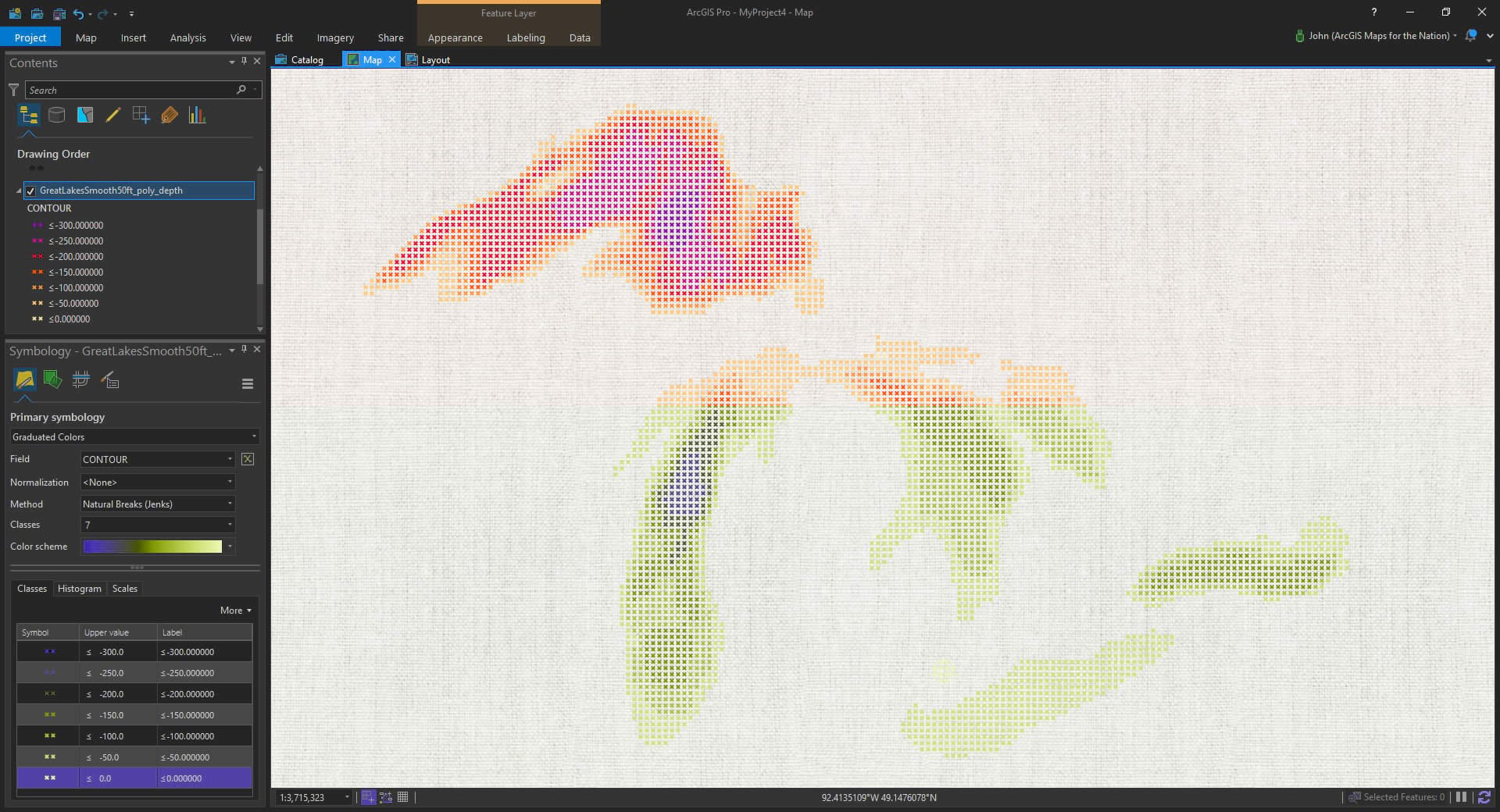Select List By Labeling tag icon

(169, 115)
